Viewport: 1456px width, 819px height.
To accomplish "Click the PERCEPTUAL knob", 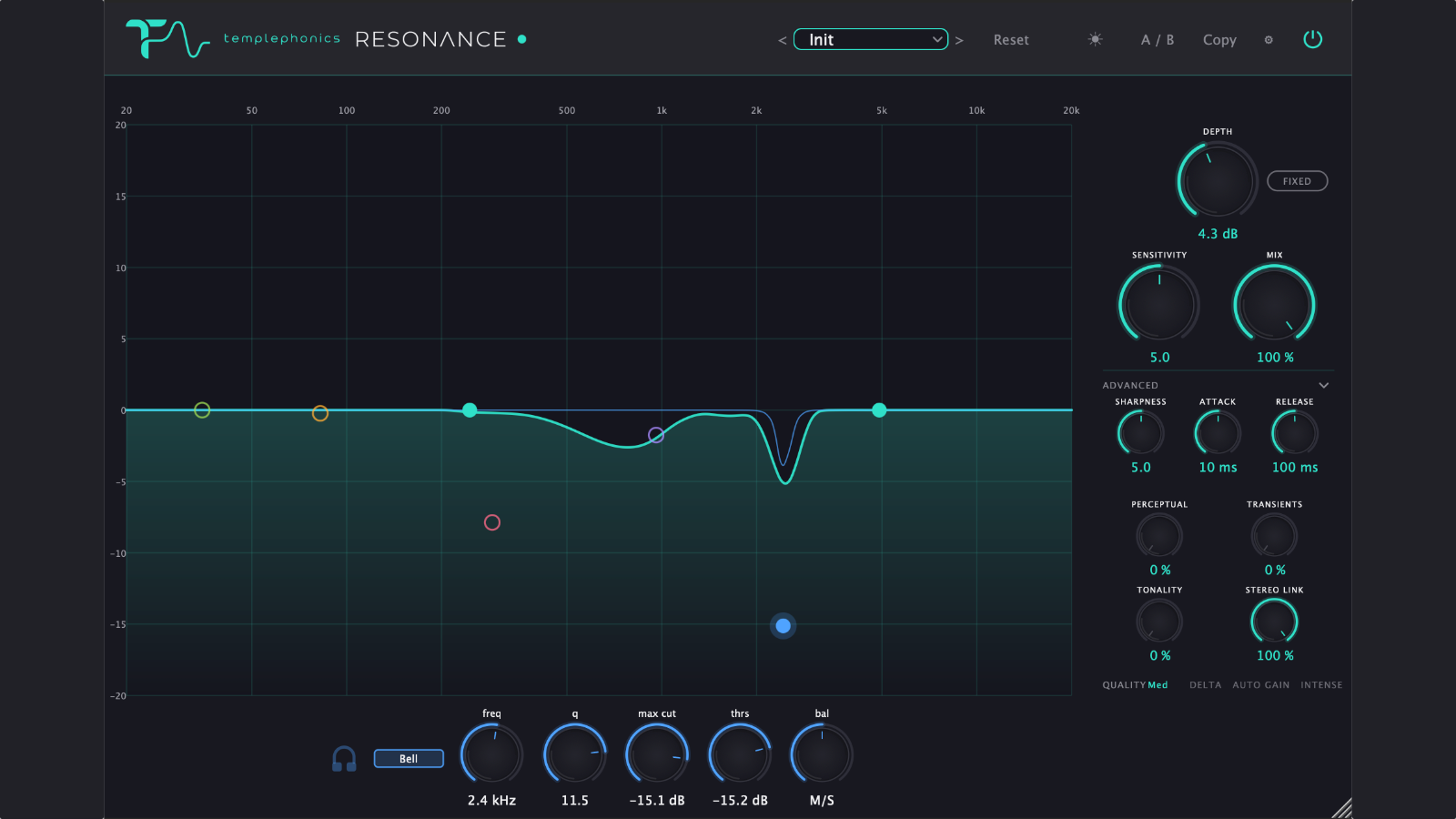I will 1159,536.
